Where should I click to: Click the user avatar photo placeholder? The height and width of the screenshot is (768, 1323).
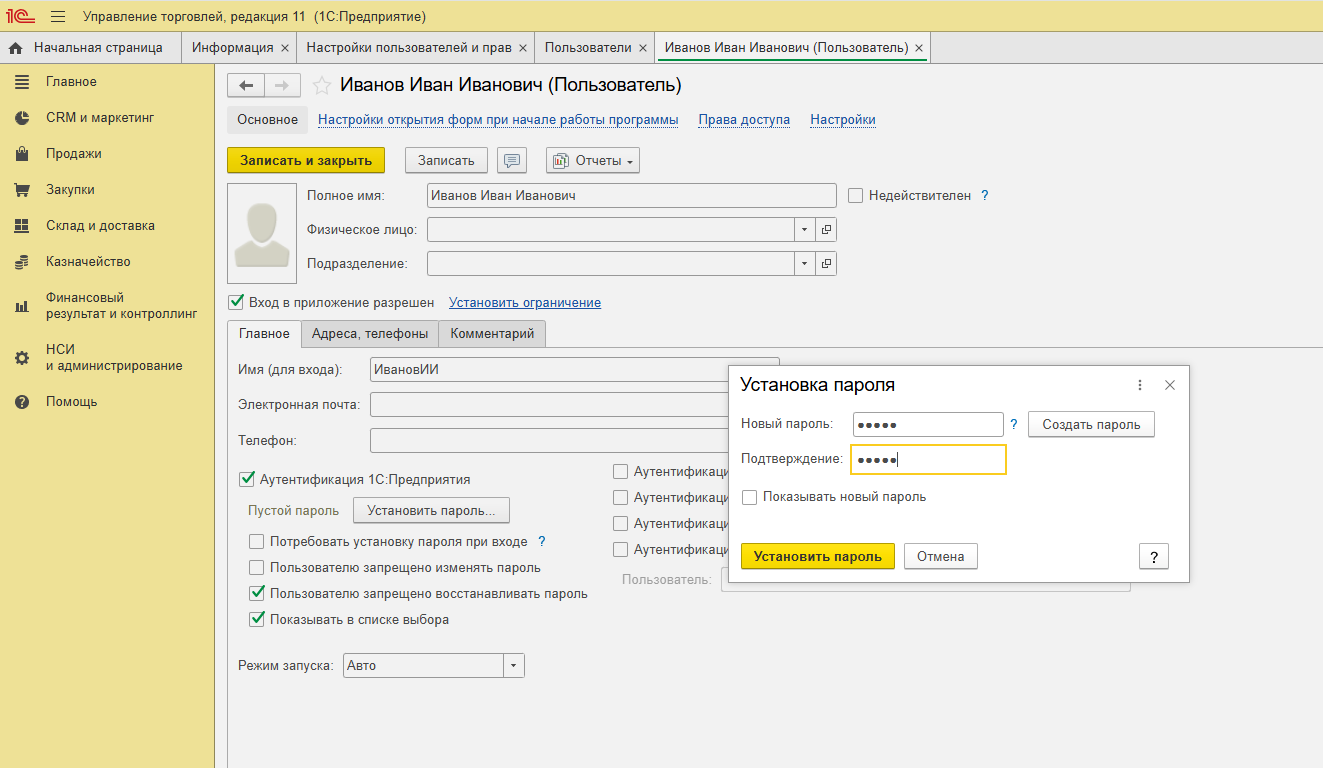click(262, 232)
